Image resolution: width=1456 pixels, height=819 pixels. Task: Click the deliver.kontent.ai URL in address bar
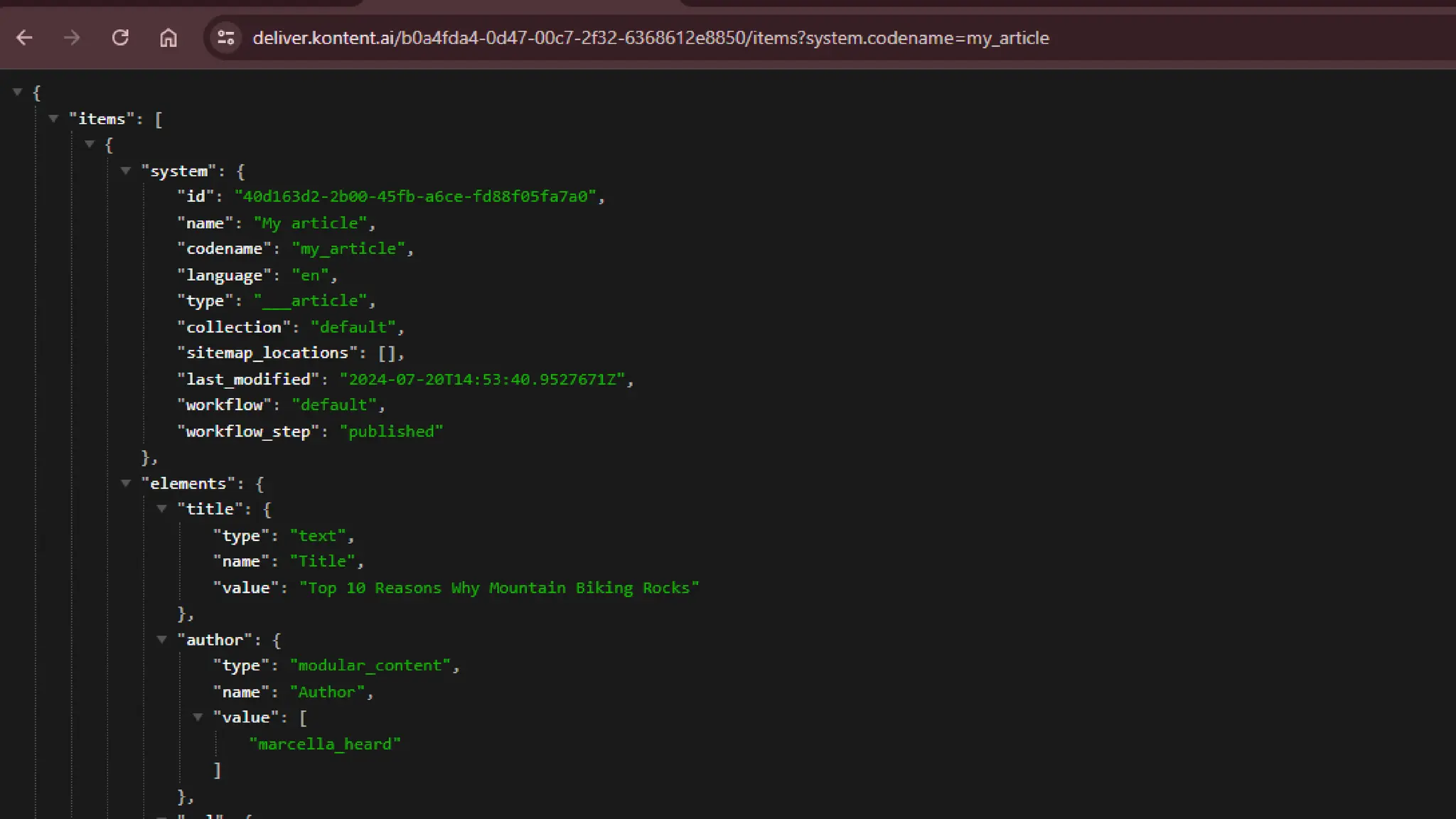[650, 38]
